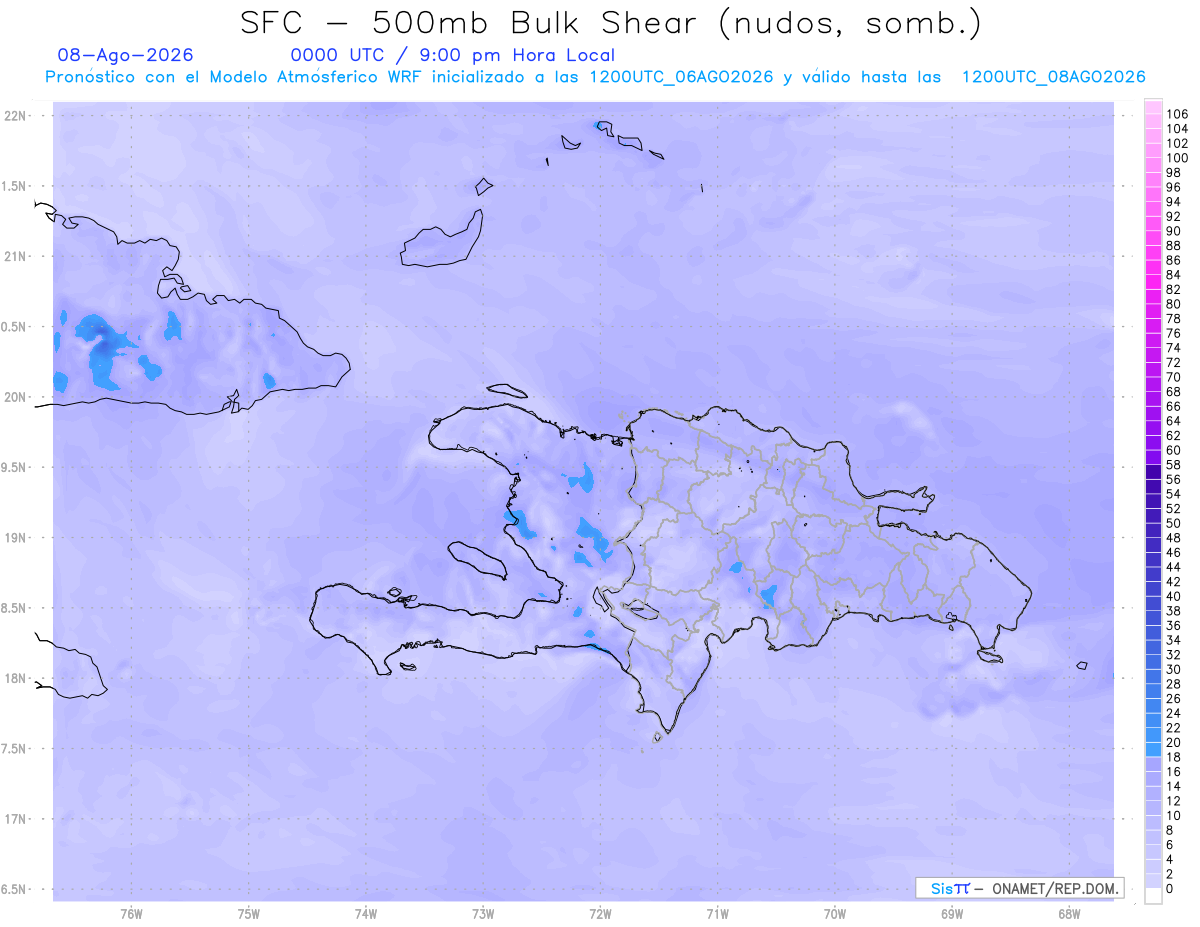Click the 'ONAMET/REP.DOM.' credit label
Image resolution: width=1200 pixels, height=927 pixels.
point(1056,888)
